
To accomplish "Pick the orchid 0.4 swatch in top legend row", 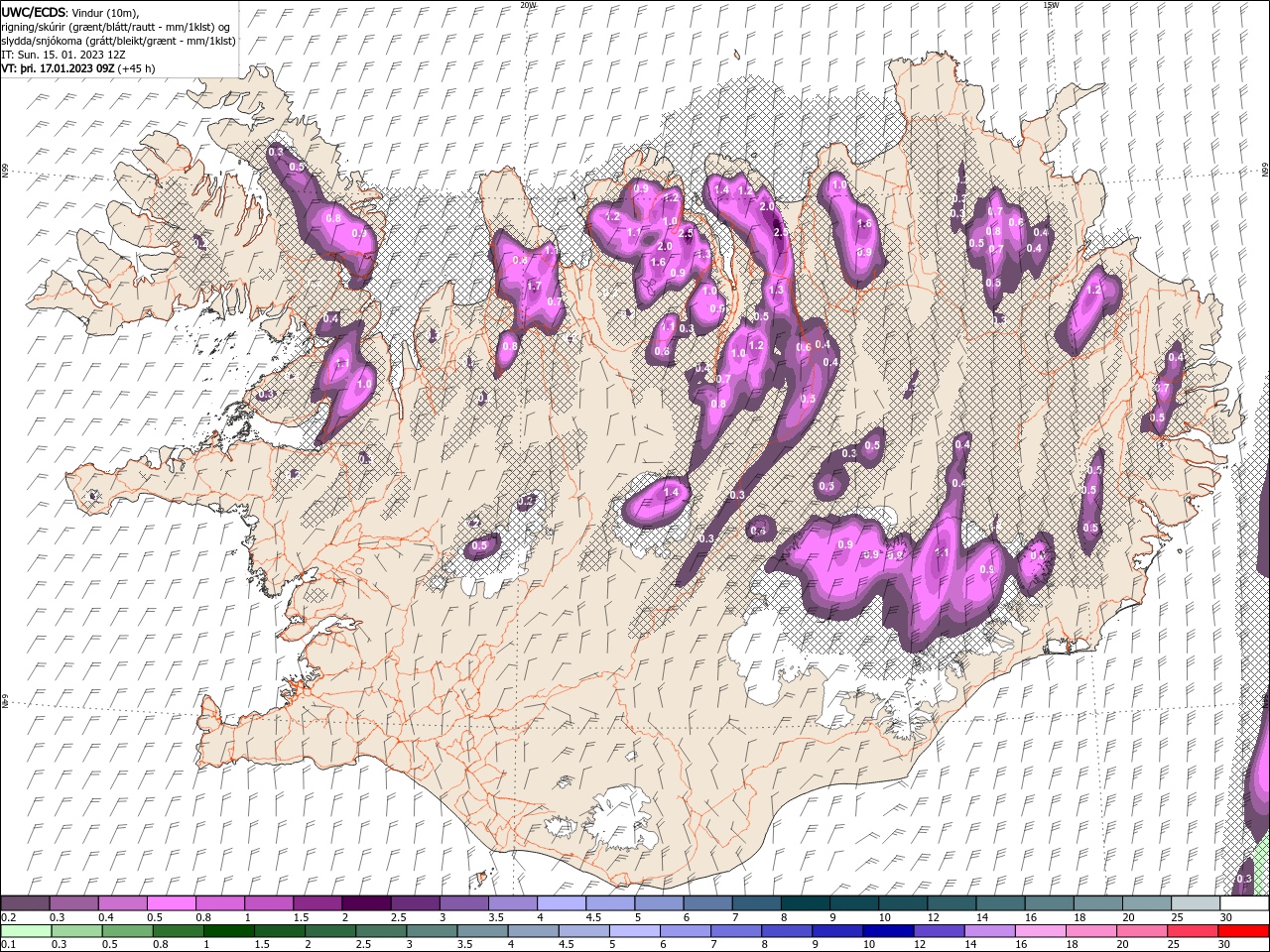I will pyautogui.click(x=122, y=903).
